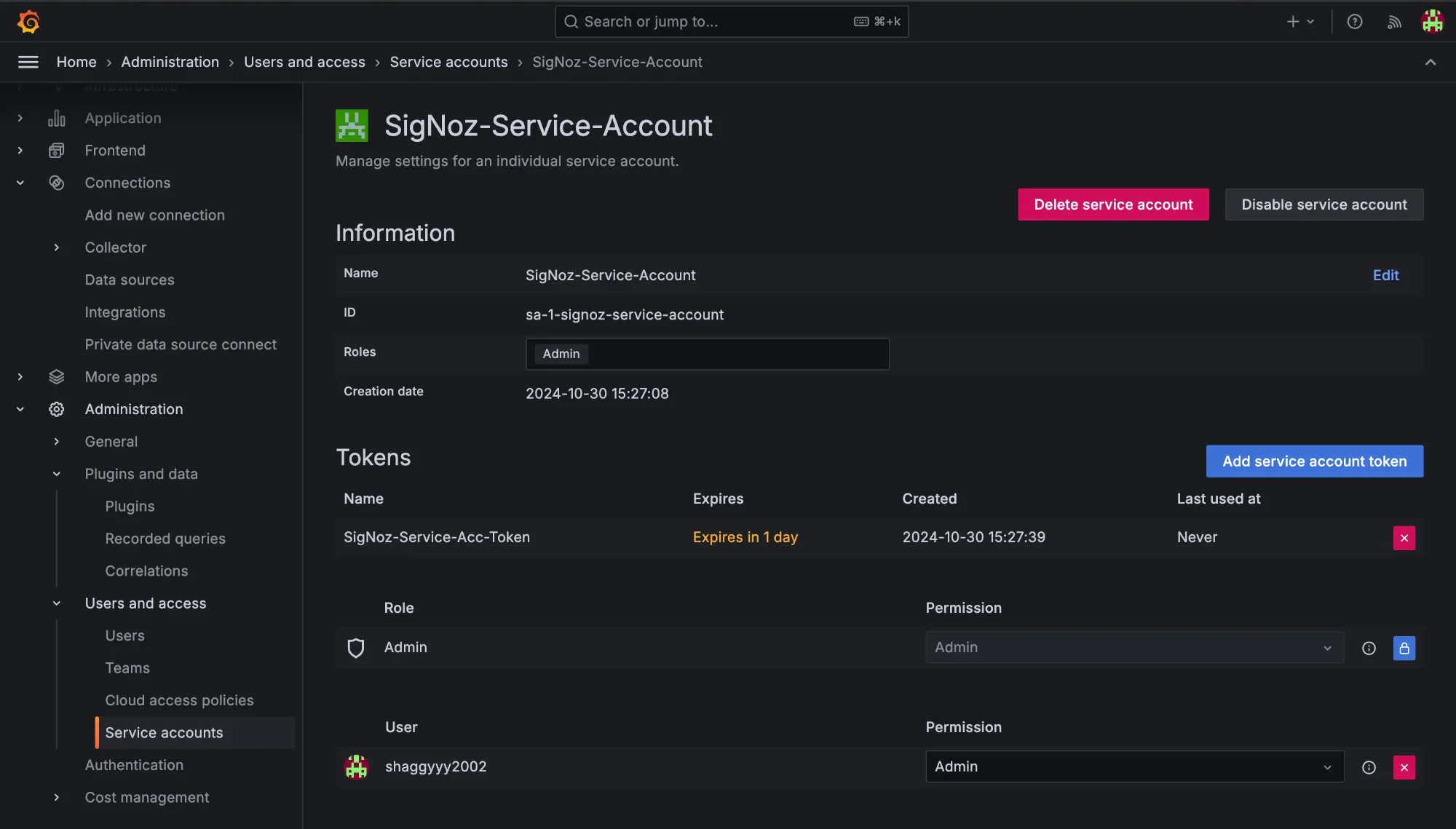Open Users and access breadcrumb link
This screenshot has height=829, width=1456.
pyautogui.click(x=304, y=62)
